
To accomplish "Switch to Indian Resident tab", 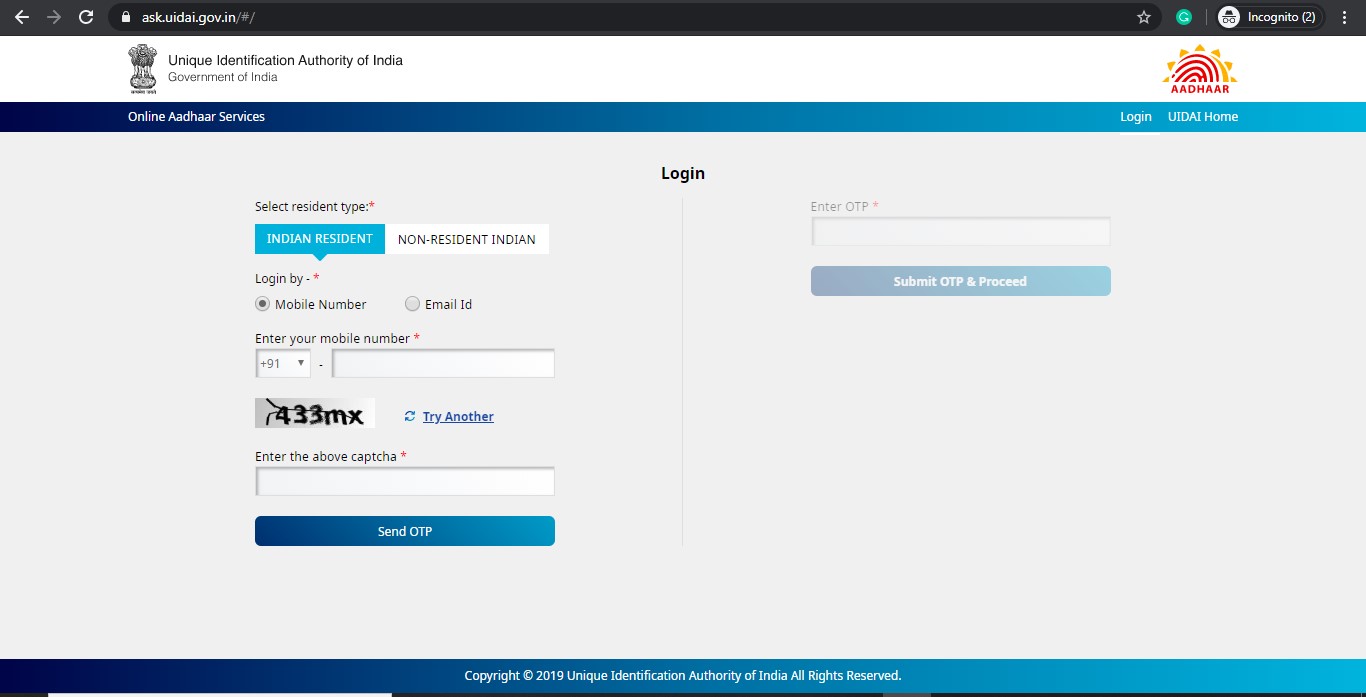I will pos(319,239).
